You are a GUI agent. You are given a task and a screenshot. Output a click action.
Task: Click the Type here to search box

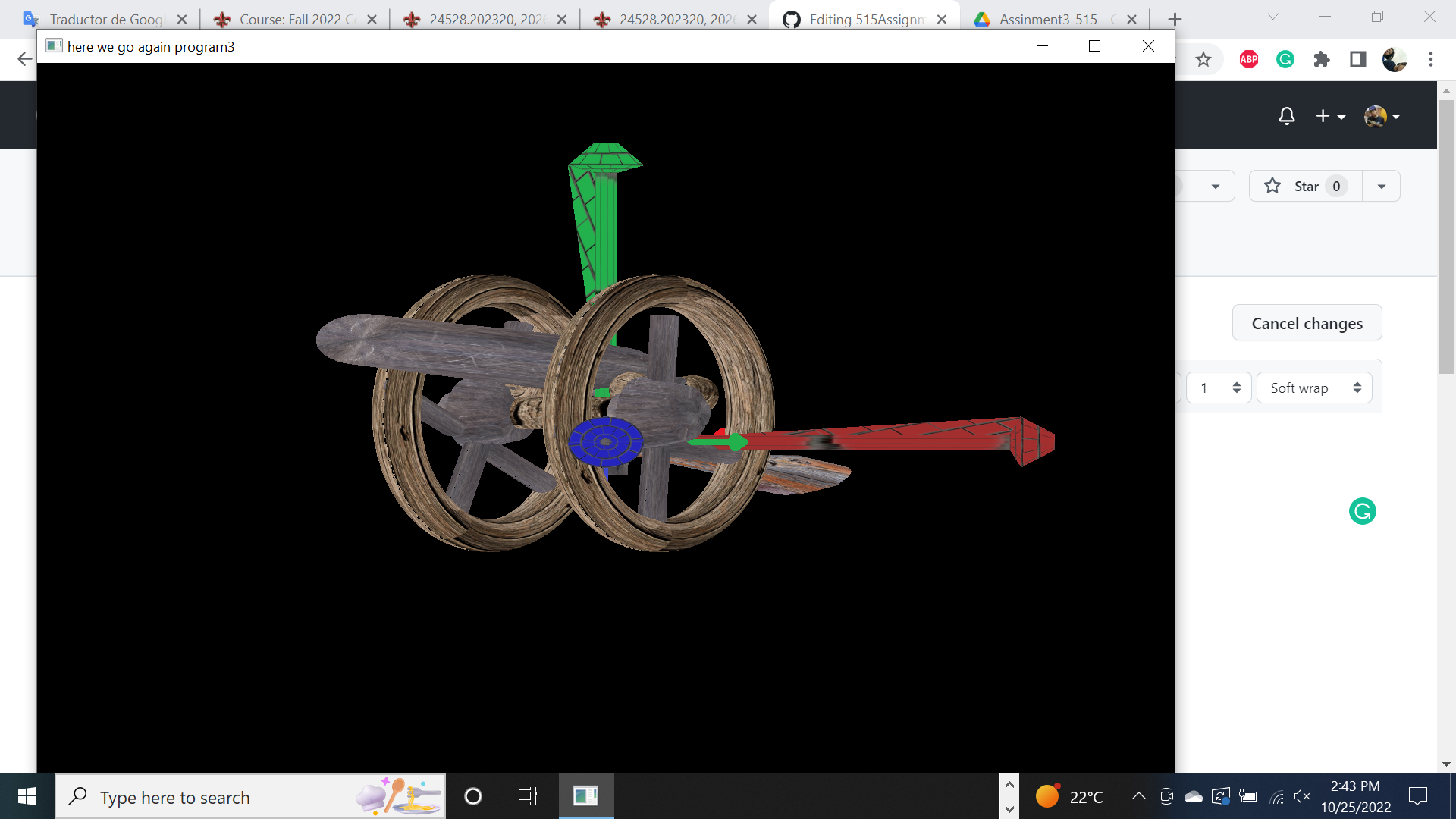[x=227, y=797]
